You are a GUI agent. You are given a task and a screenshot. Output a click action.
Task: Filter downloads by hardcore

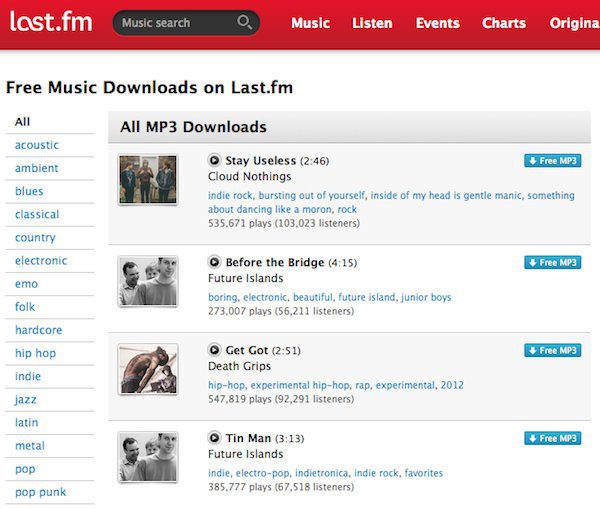click(x=39, y=330)
